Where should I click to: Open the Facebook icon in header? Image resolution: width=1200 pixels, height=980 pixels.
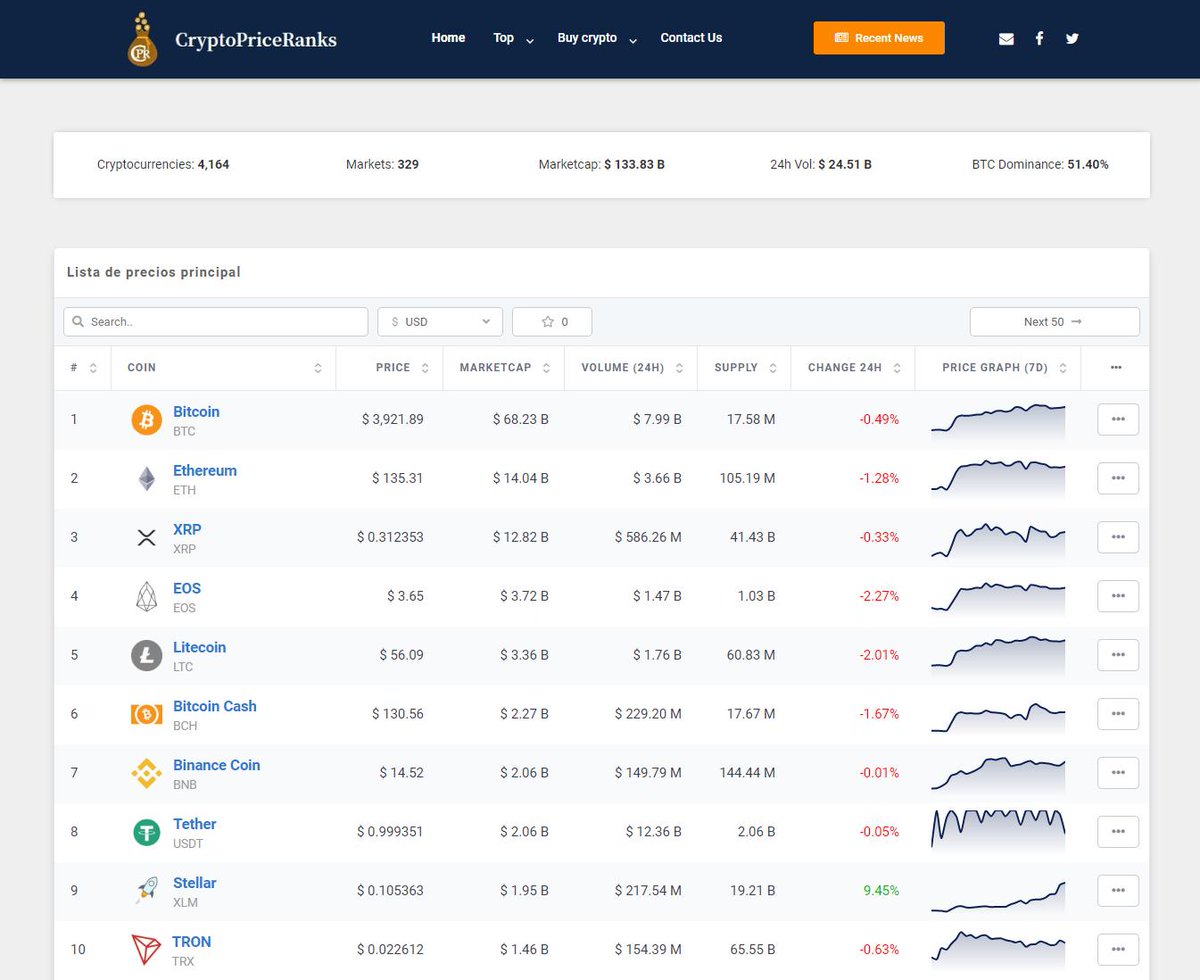(x=1039, y=38)
